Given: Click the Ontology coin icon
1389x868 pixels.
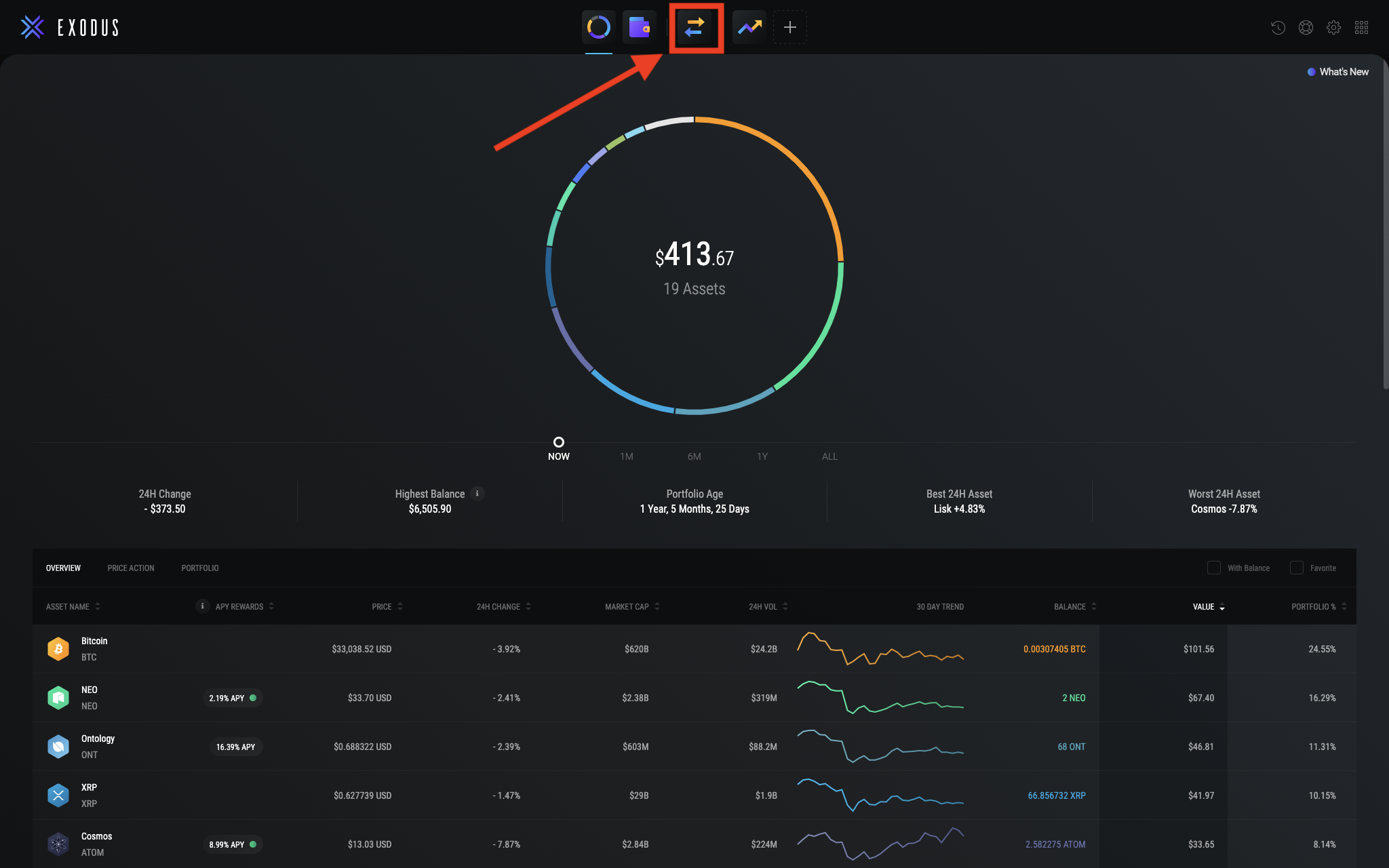Looking at the screenshot, I should tap(58, 747).
